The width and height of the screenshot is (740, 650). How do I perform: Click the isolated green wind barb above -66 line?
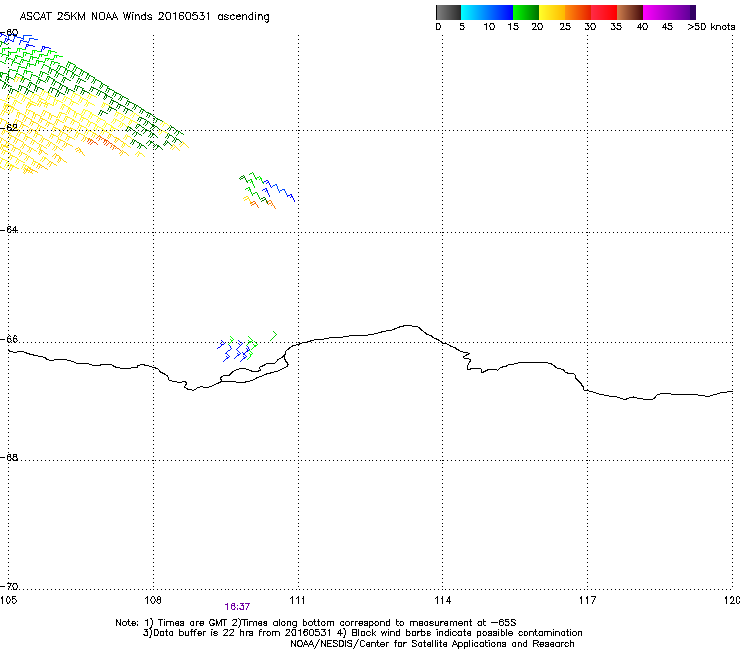273,336
